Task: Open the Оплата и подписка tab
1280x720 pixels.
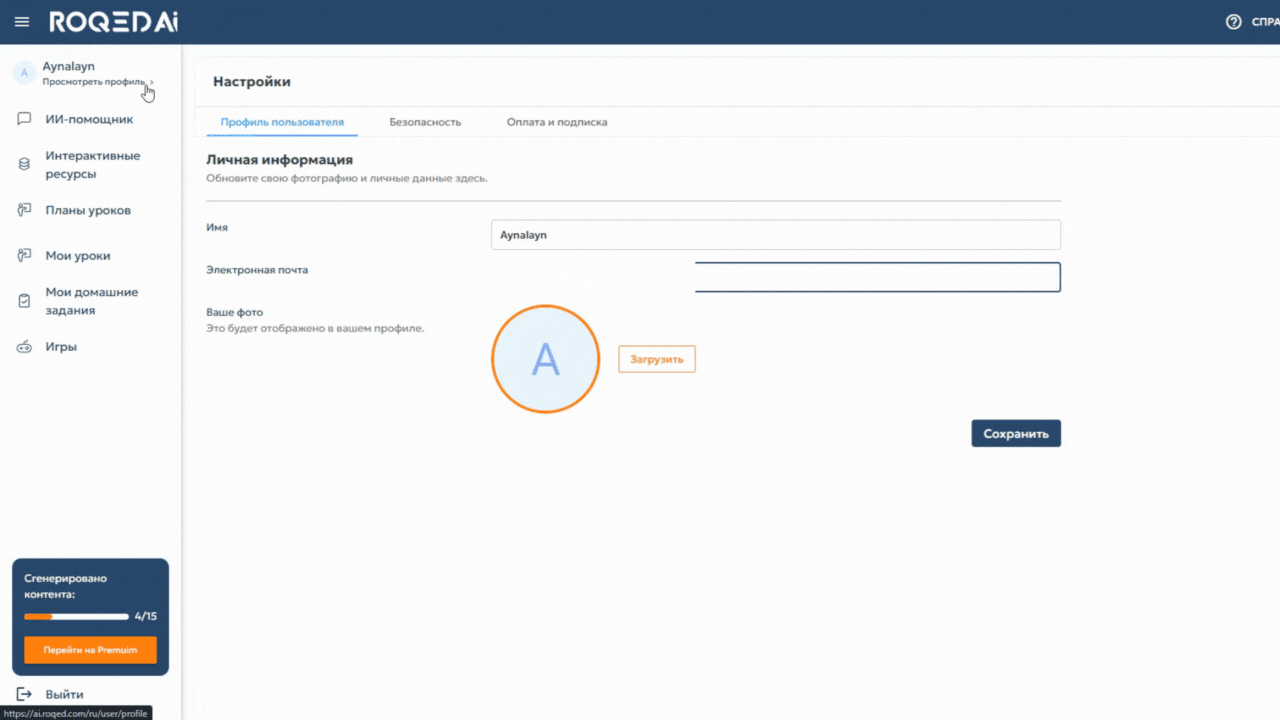Action: click(557, 122)
